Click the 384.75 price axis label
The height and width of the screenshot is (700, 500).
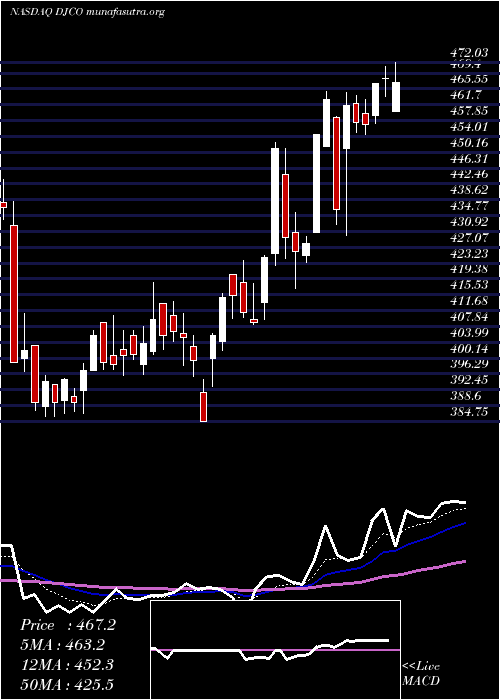(469, 412)
